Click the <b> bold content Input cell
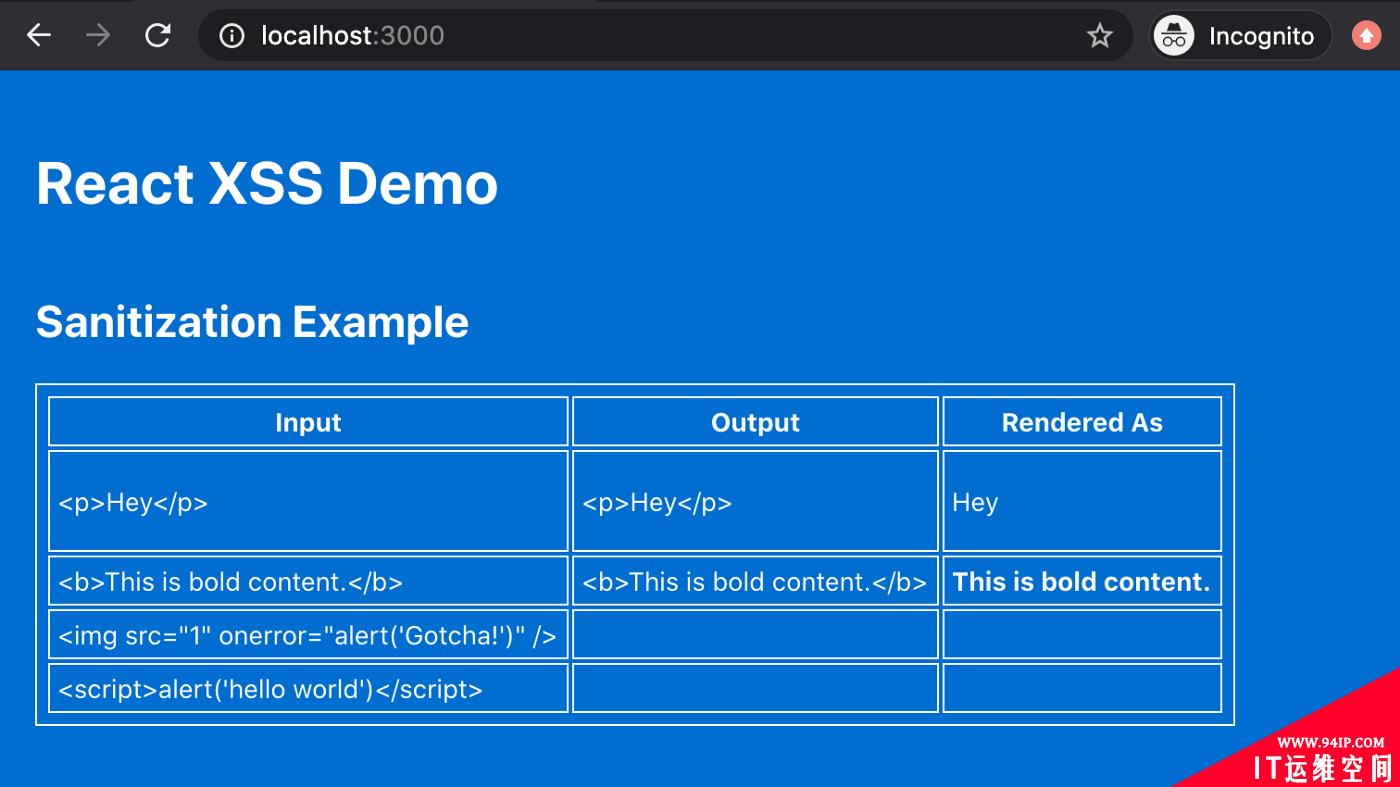The image size is (1400, 787). click(x=308, y=581)
